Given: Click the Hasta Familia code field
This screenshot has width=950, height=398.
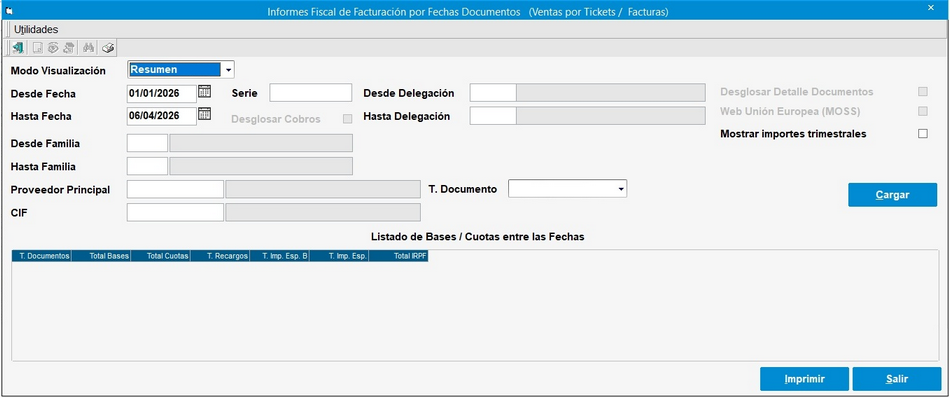Looking at the screenshot, I should (147, 166).
